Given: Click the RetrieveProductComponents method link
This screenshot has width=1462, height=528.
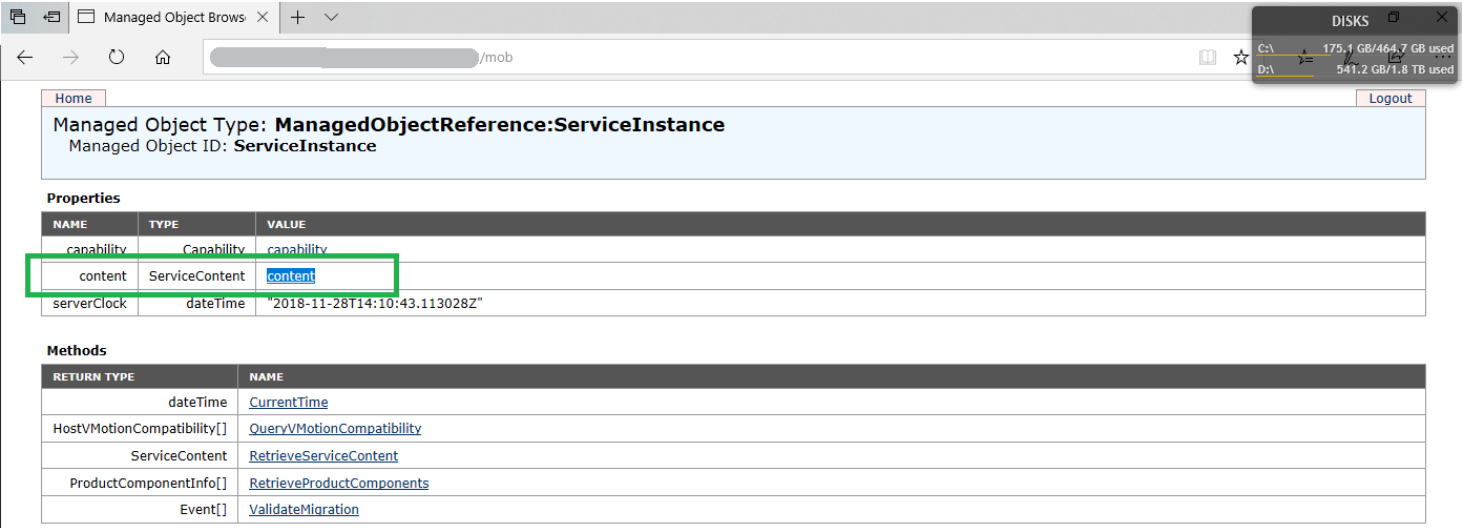Looking at the screenshot, I should pyautogui.click(x=338, y=483).
